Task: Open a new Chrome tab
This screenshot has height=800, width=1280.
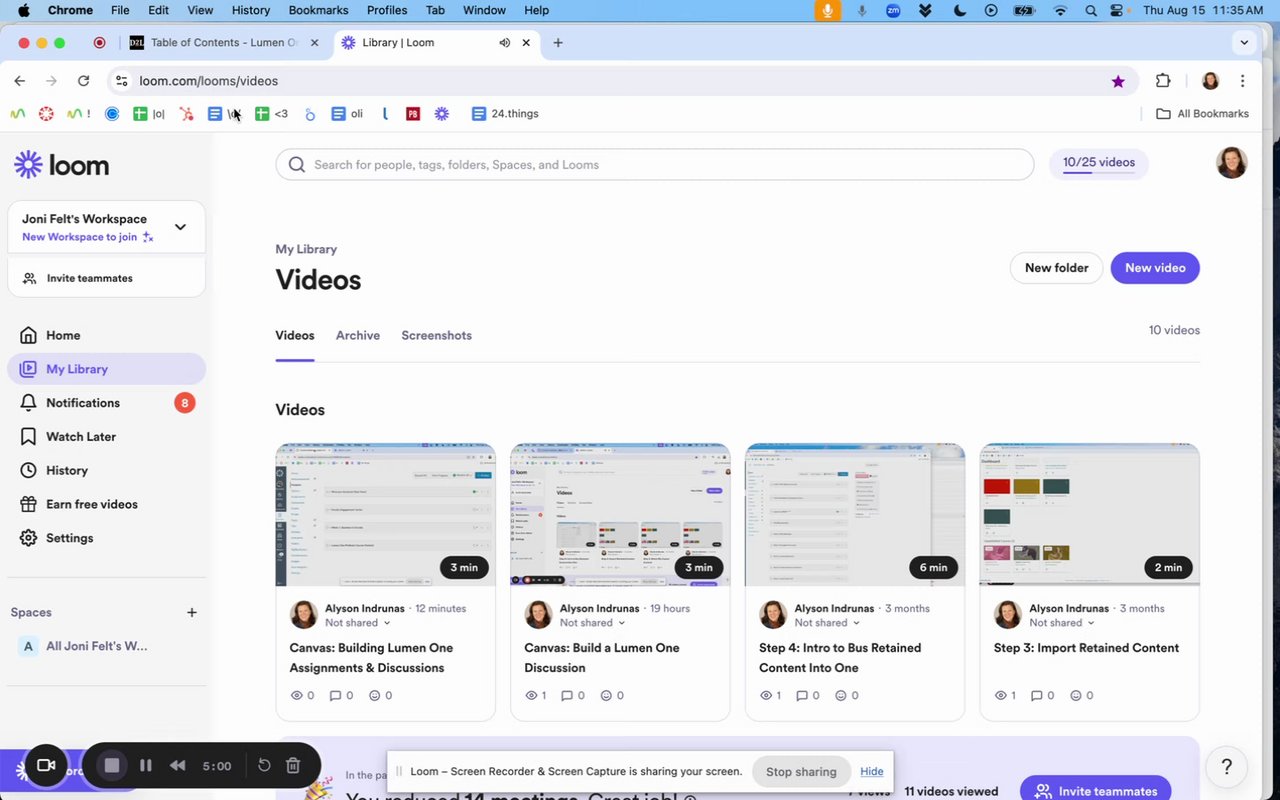Action: [x=558, y=43]
